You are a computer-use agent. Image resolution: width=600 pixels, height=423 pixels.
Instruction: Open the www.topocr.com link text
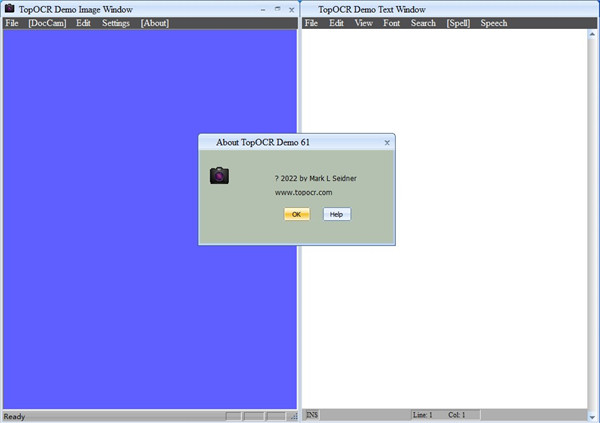tap(303, 193)
